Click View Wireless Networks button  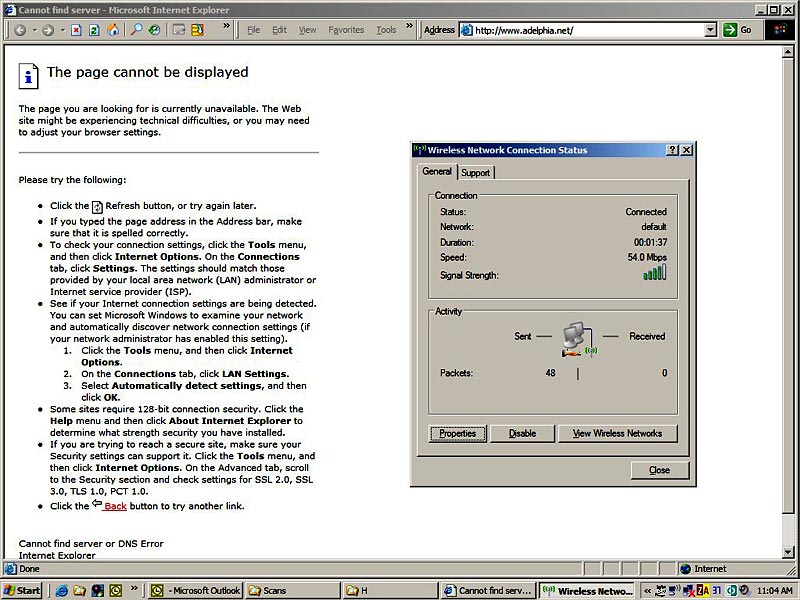(617, 433)
